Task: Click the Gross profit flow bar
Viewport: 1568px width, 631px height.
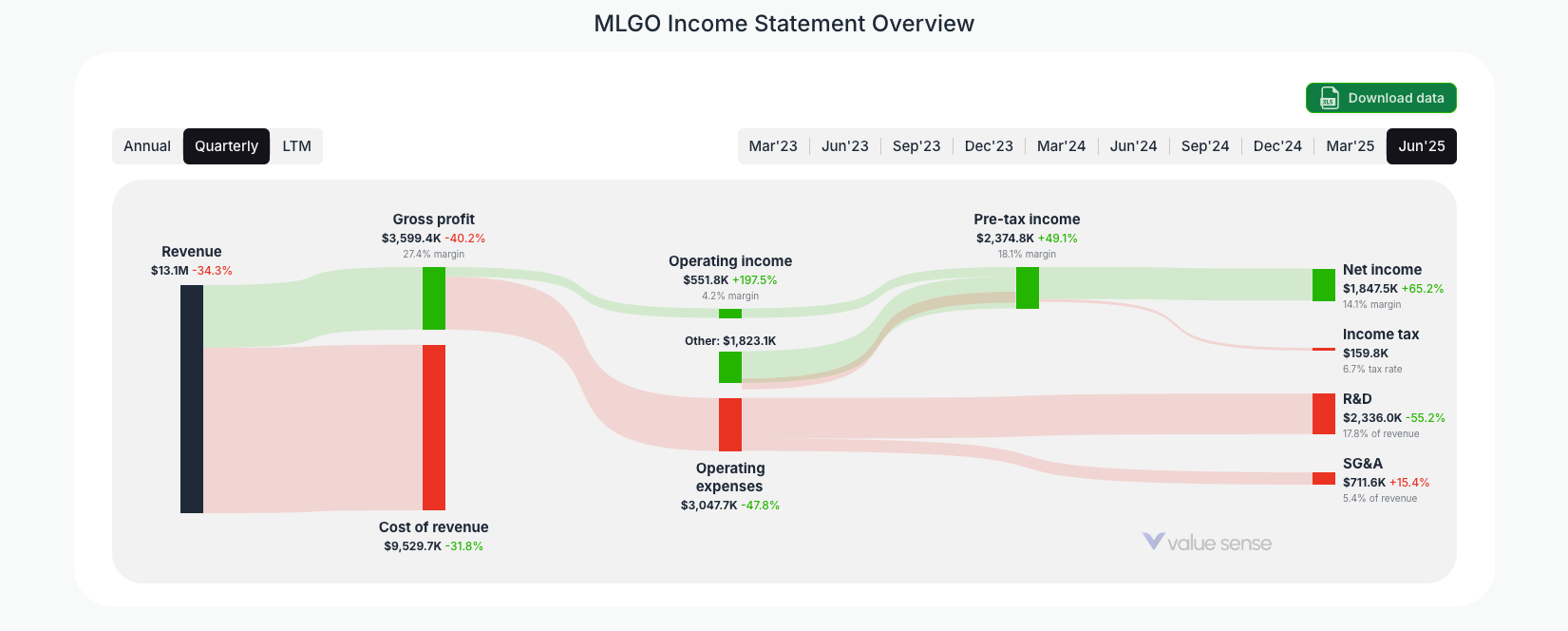Action: (x=435, y=299)
